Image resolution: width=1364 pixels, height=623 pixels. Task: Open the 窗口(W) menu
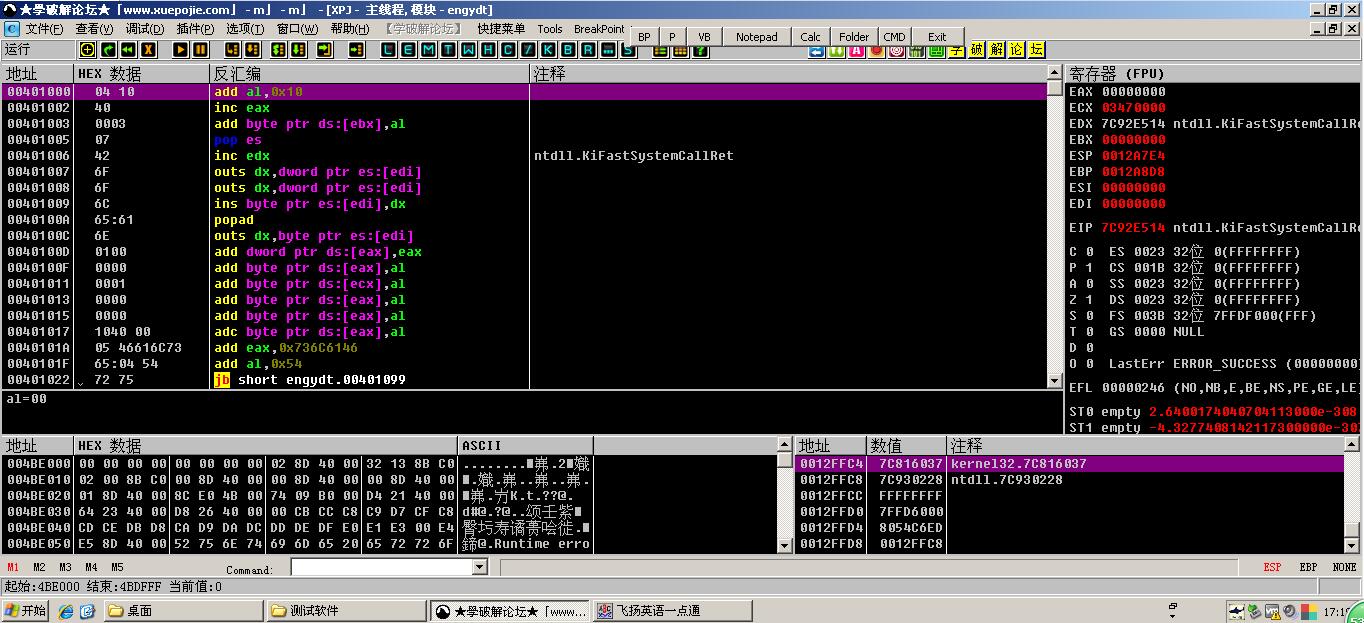(x=297, y=29)
